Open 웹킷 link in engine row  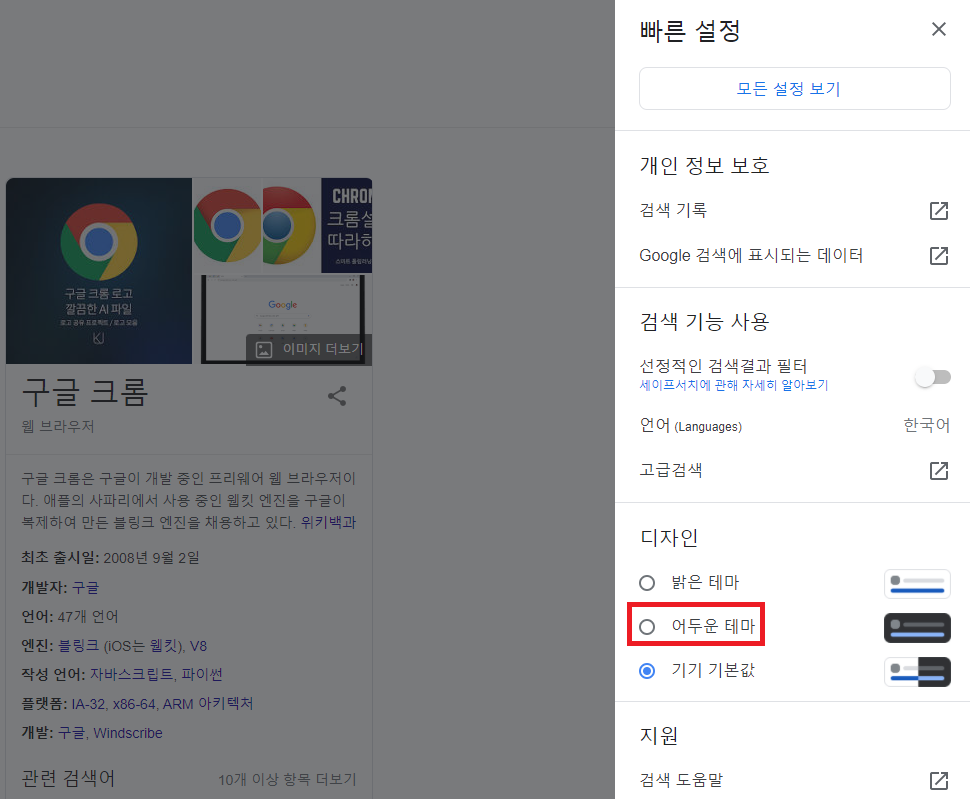(x=163, y=646)
